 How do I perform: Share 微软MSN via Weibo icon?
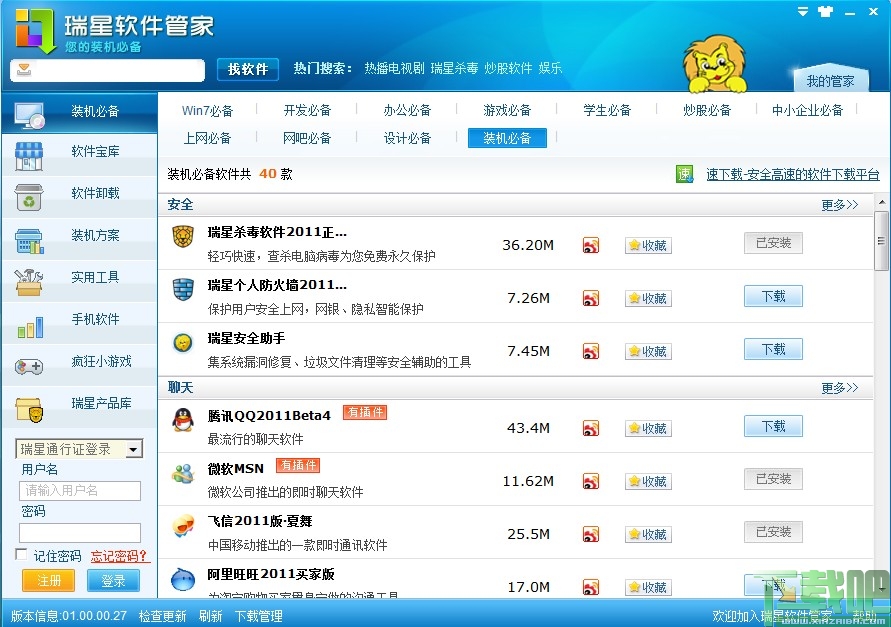click(591, 481)
